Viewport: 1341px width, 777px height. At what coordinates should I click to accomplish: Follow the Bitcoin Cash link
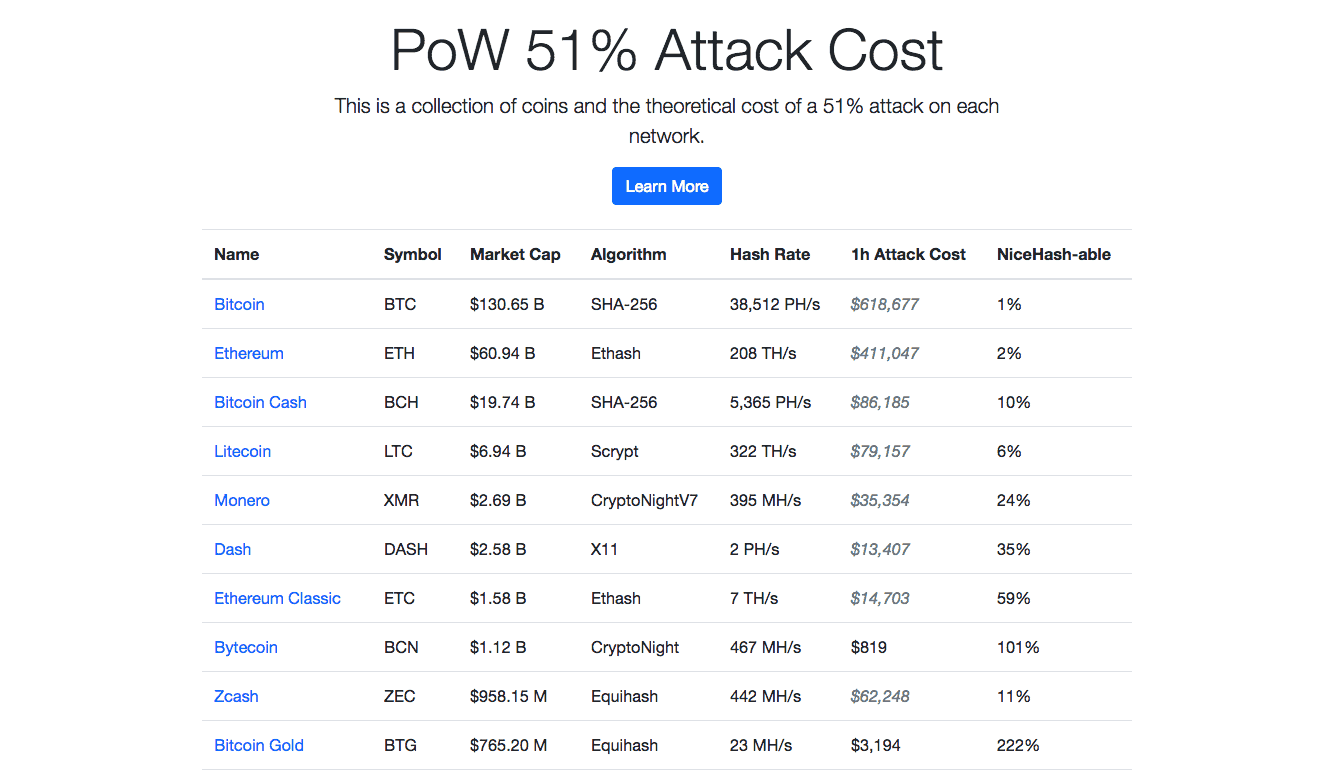(260, 402)
